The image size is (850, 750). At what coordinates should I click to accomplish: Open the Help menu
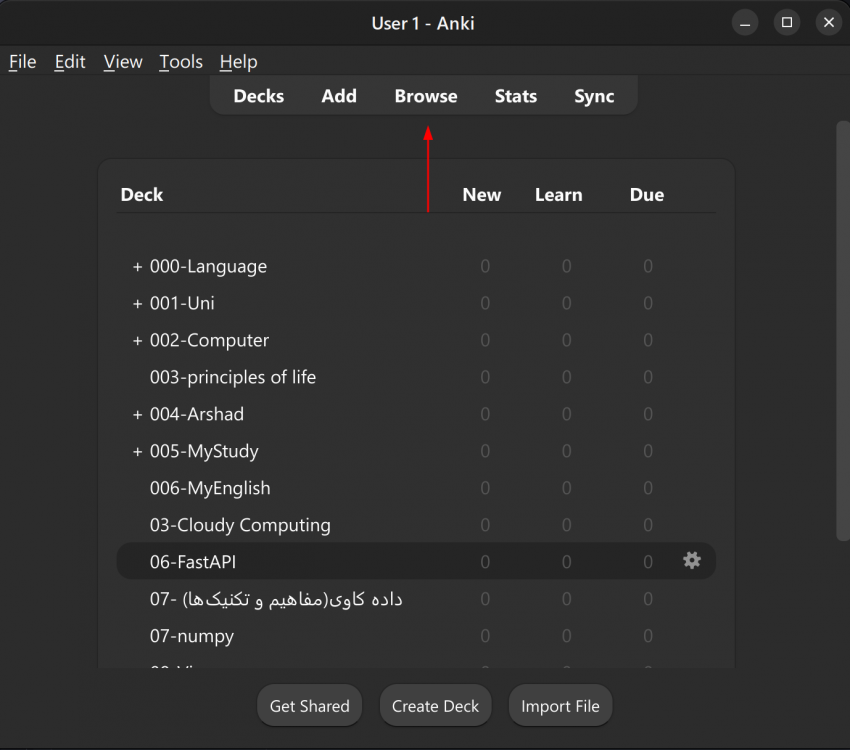point(238,62)
